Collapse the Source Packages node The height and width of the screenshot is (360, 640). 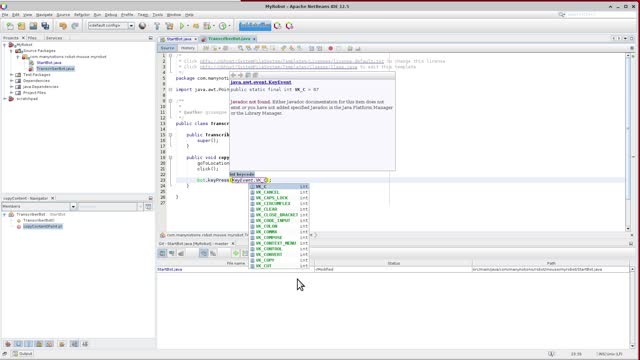tap(11, 51)
